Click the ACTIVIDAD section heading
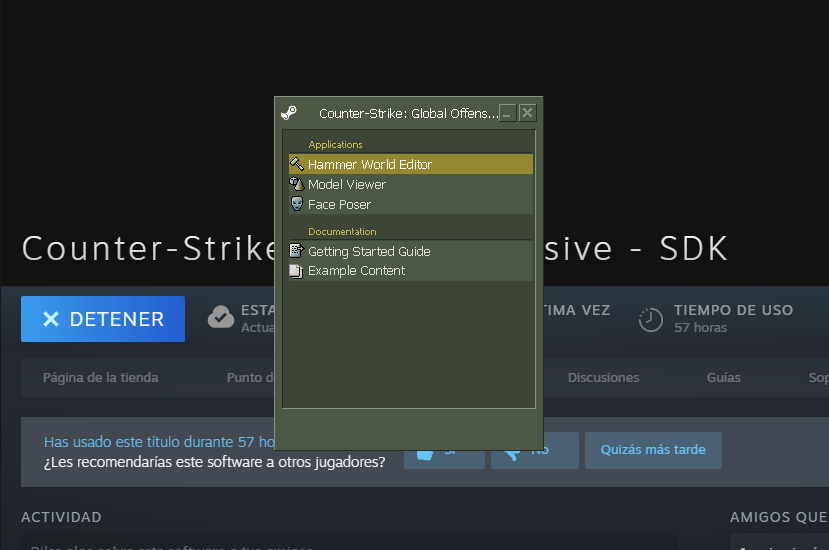This screenshot has height=550, width=829. coord(61,517)
